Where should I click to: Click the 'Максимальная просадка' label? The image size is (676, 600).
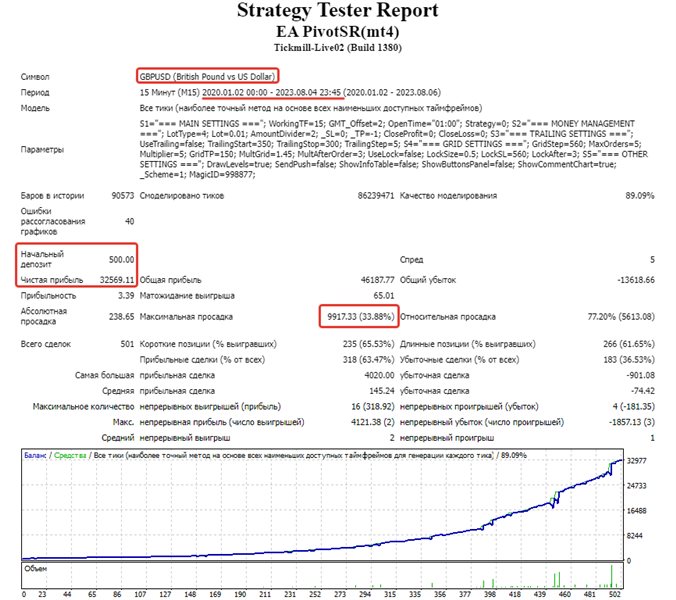[x=186, y=317]
